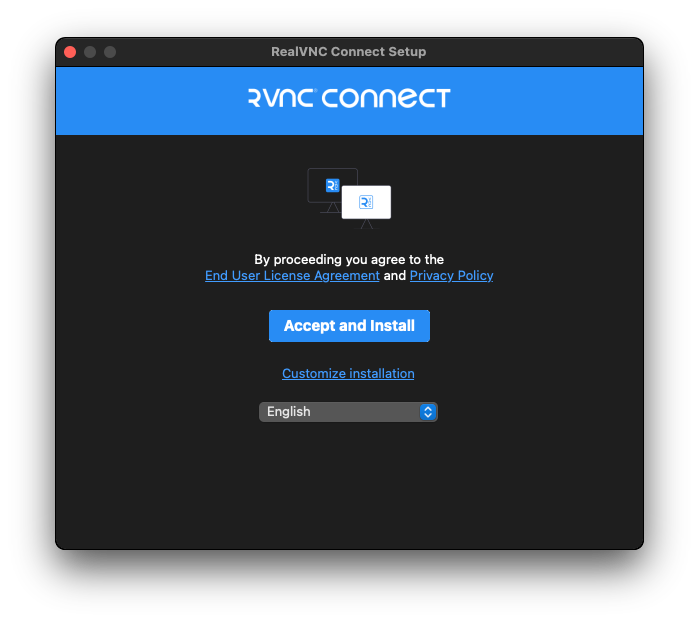This screenshot has width=699, height=623.
Task: Click the RealVNC Connect Setup title text
Action: click(x=349, y=52)
